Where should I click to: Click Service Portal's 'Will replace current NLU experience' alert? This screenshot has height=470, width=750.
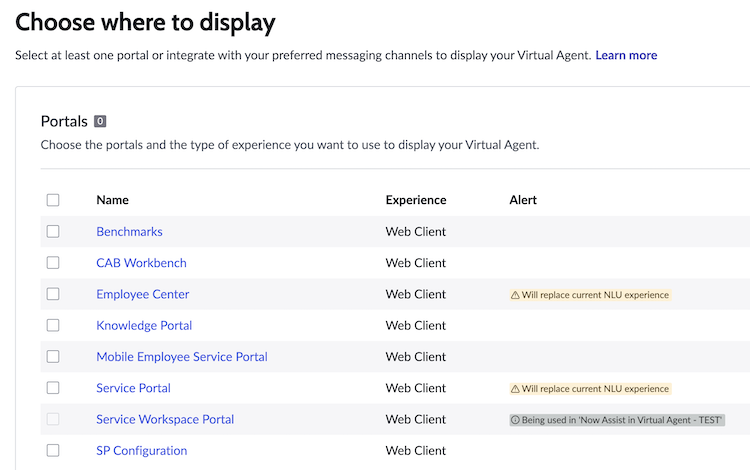(590, 389)
